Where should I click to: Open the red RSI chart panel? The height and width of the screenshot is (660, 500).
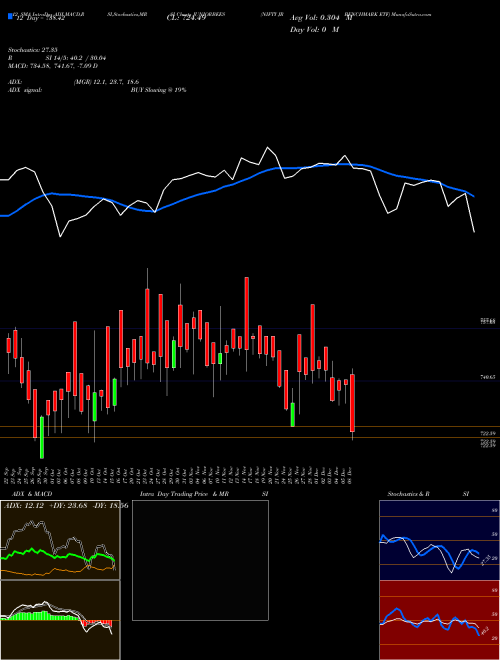439,620
